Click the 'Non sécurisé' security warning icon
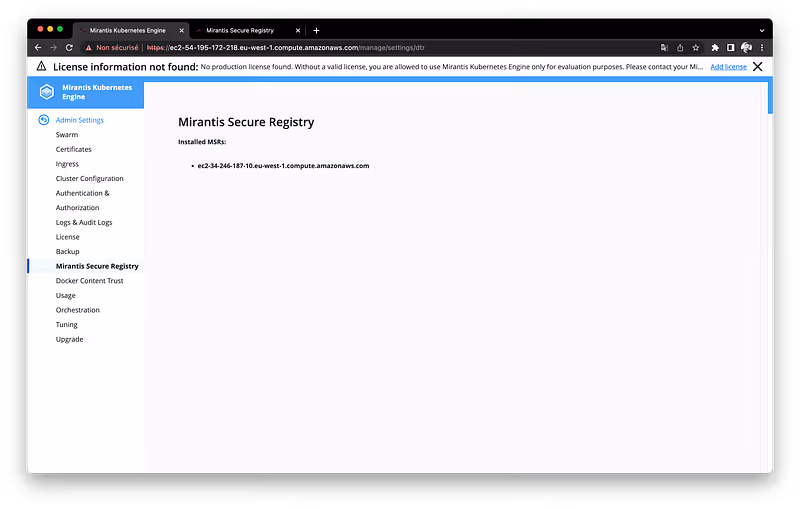This screenshot has height=509, width=800. pos(88,47)
